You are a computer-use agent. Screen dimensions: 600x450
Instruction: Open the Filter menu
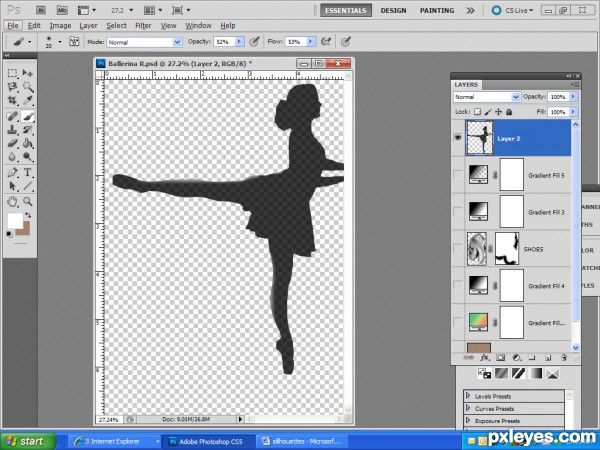(x=143, y=26)
